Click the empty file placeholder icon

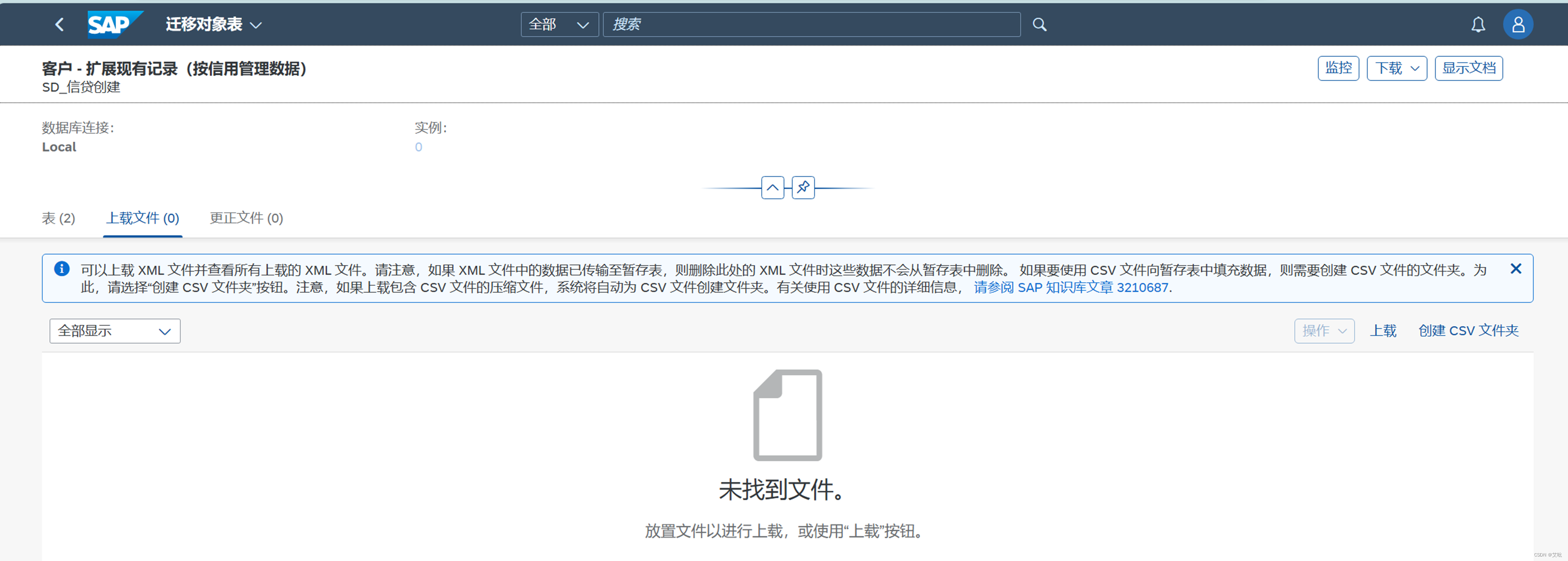click(x=787, y=415)
